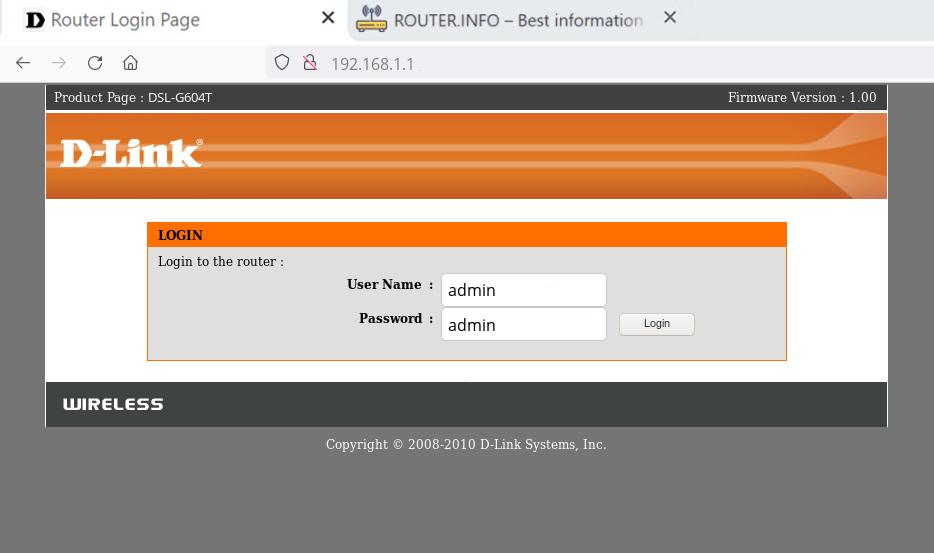
Task: Open the shield tracking protection icon
Action: 282,62
